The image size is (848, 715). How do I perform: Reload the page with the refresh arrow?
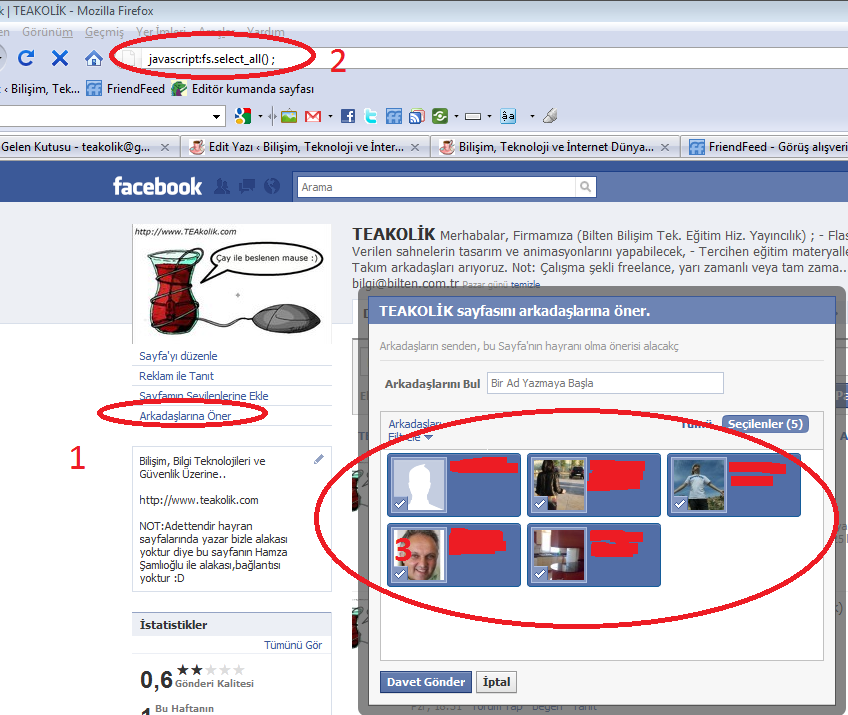[x=25, y=58]
